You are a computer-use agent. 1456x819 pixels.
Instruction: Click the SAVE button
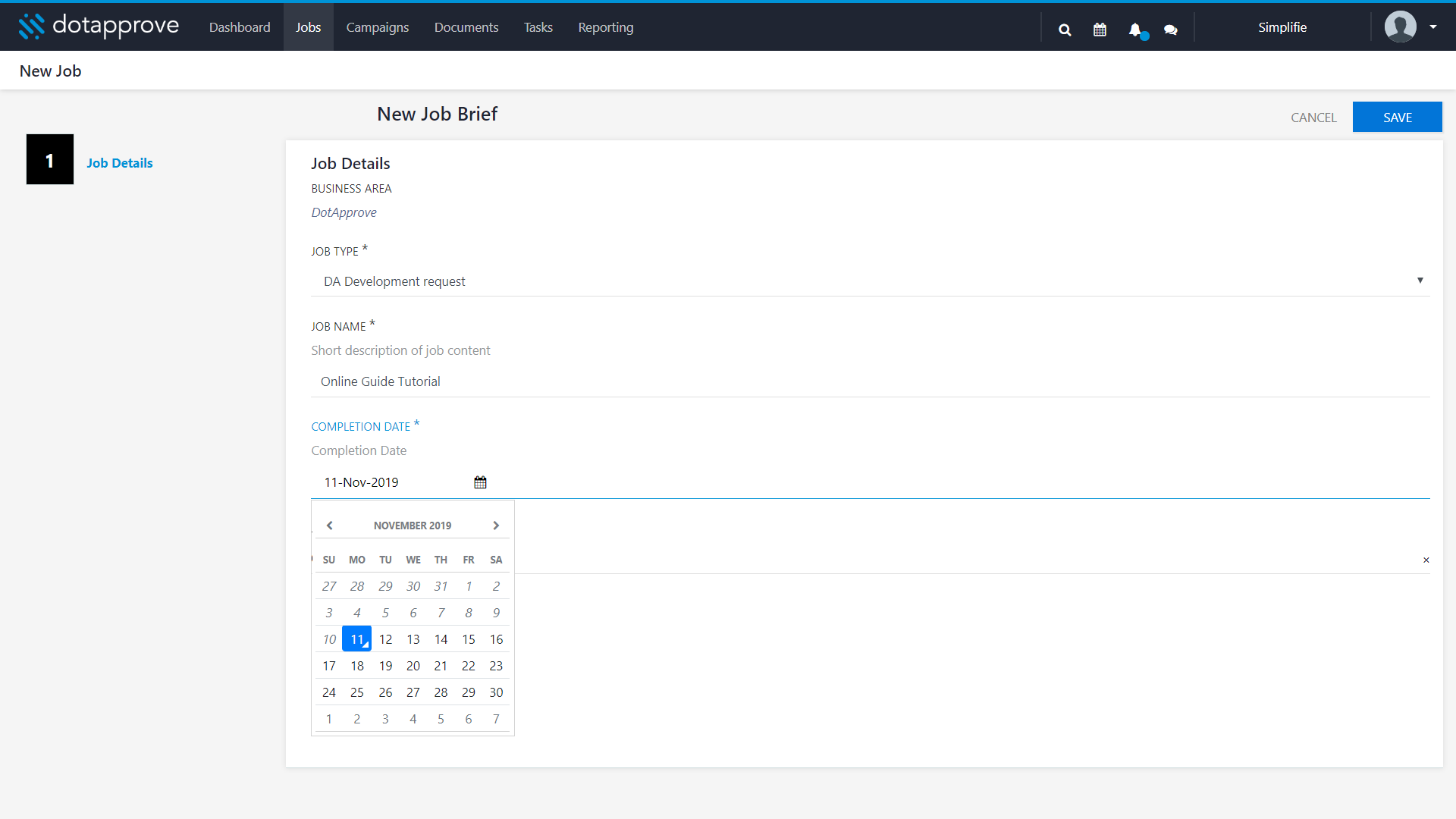tap(1398, 118)
